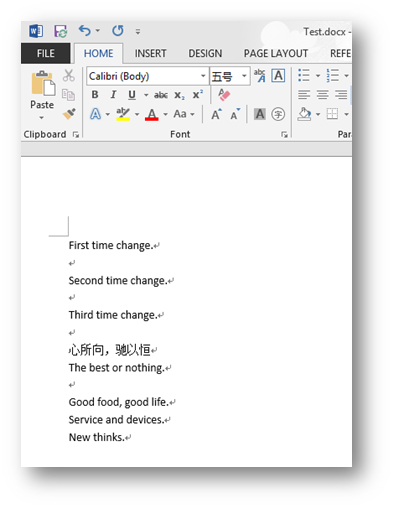Click the Shading paint bucket icon
Viewport: 394px width, 509px height.
coord(304,114)
